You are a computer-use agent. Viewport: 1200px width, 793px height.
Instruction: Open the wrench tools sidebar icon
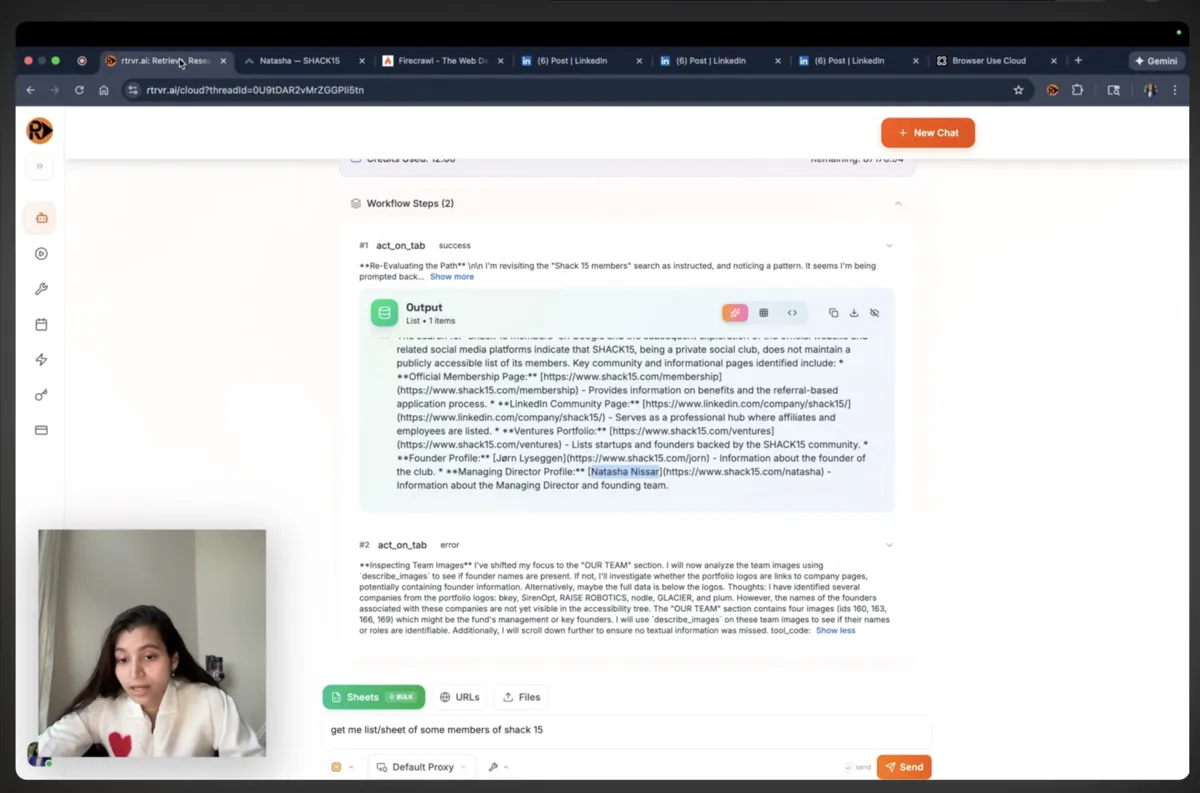[x=41, y=289]
